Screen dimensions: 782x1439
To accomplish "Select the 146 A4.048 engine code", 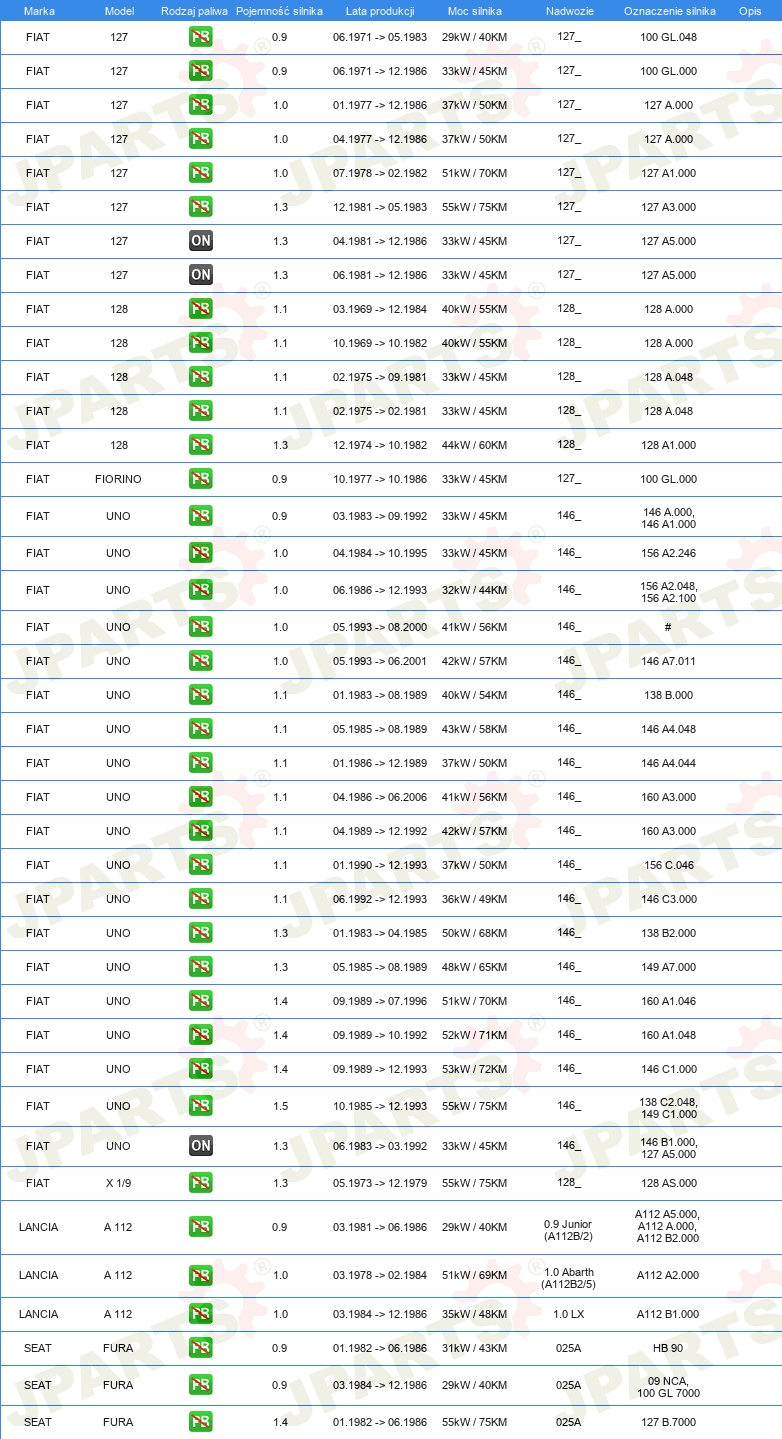I will [670, 729].
